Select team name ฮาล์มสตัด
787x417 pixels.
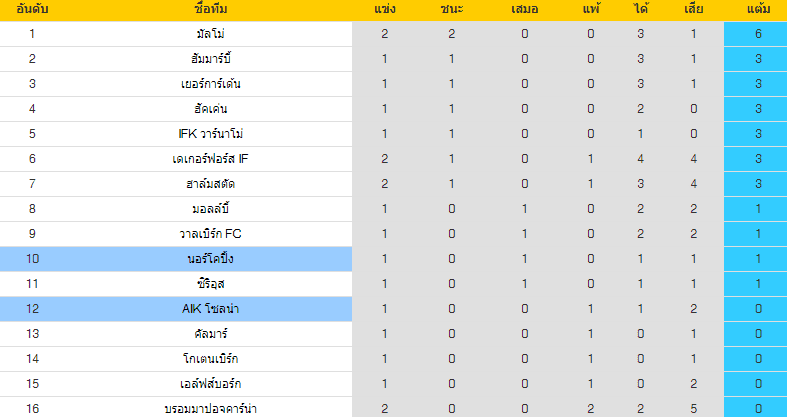[211, 184]
